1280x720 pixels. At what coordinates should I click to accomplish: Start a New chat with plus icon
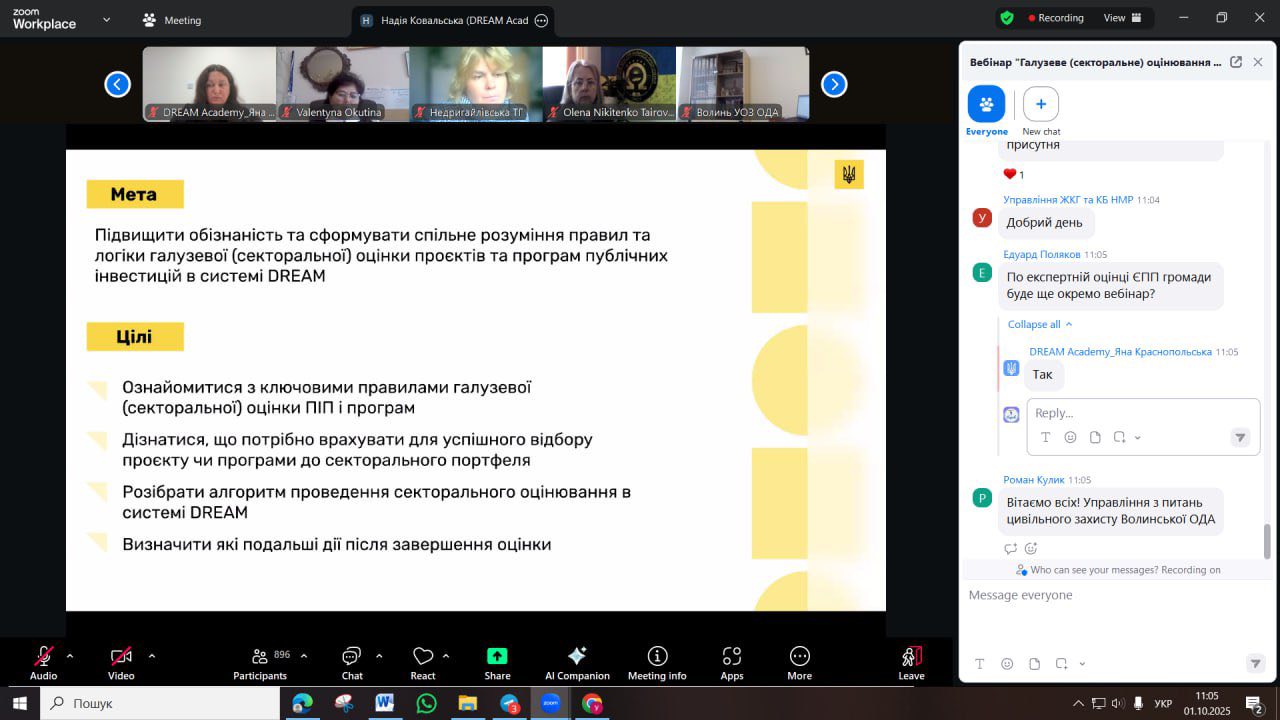[x=1041, y=104]
